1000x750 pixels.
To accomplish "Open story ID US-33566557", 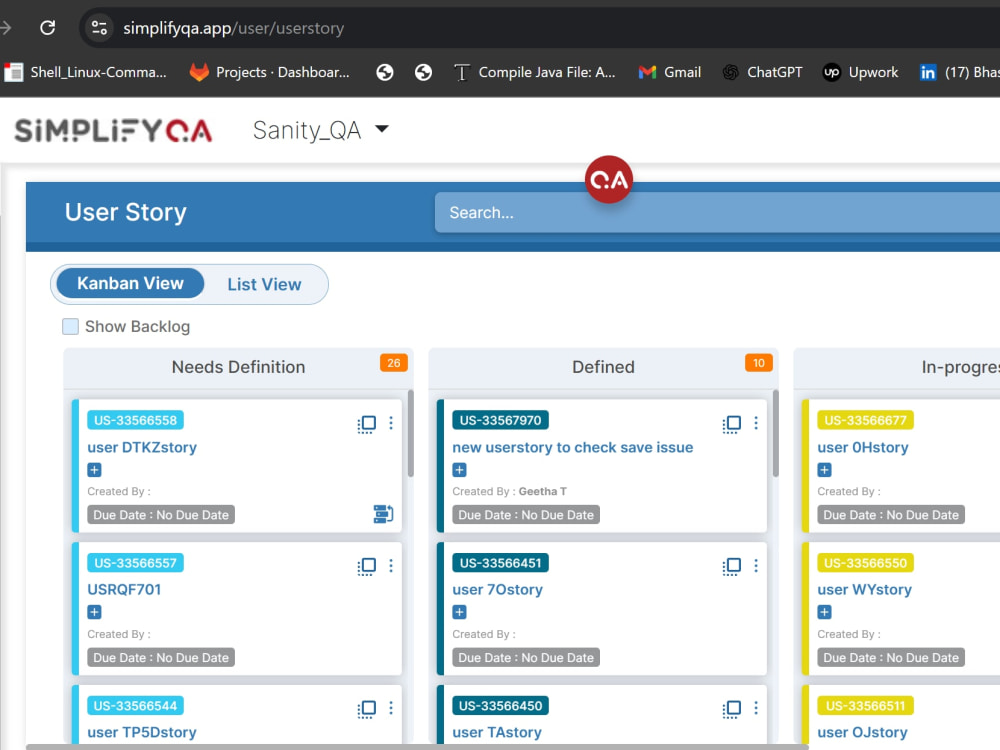I will pyautogui.click(x=135, y=563).
